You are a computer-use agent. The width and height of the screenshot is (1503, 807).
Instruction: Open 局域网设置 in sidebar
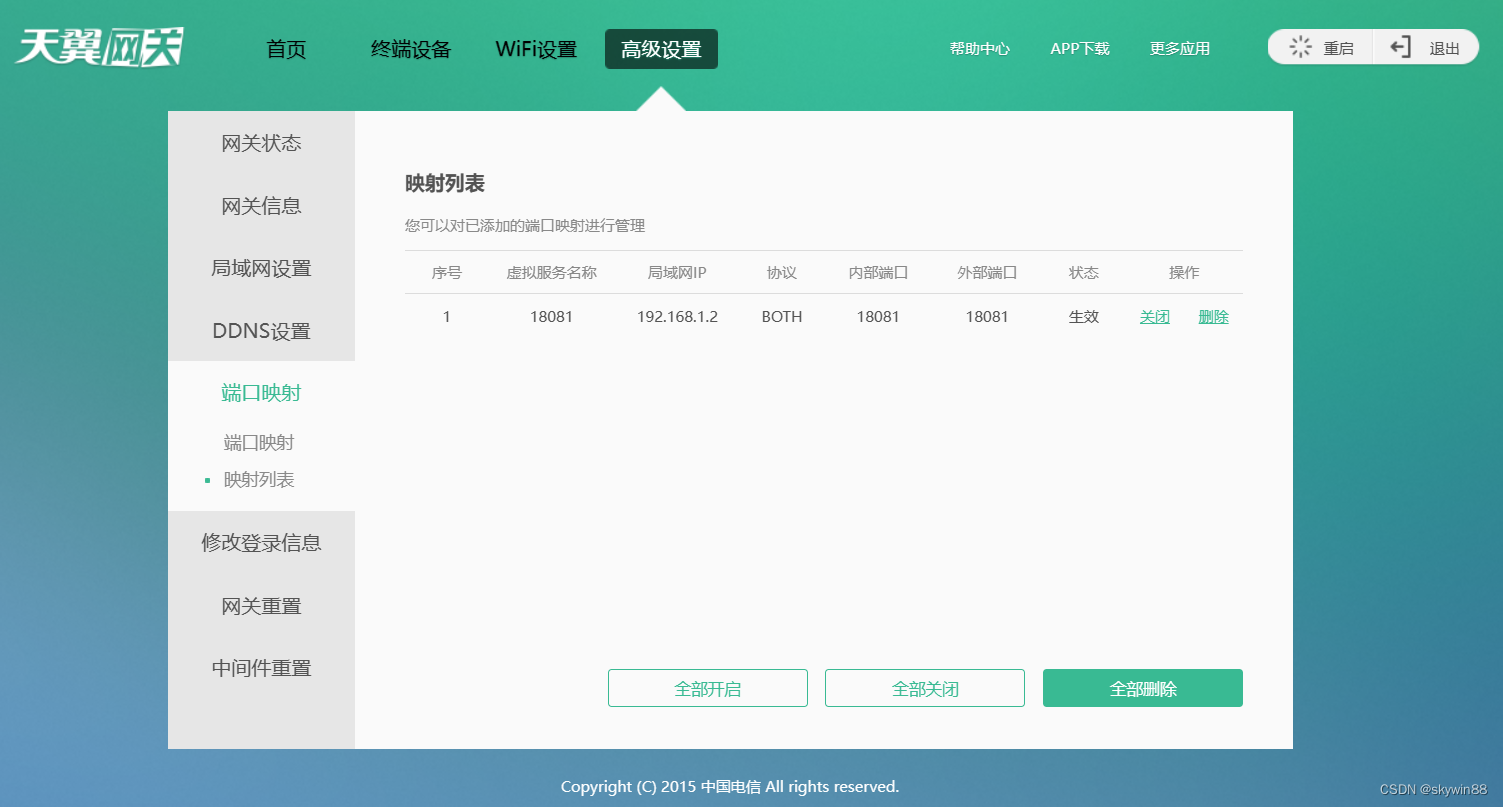261,268
